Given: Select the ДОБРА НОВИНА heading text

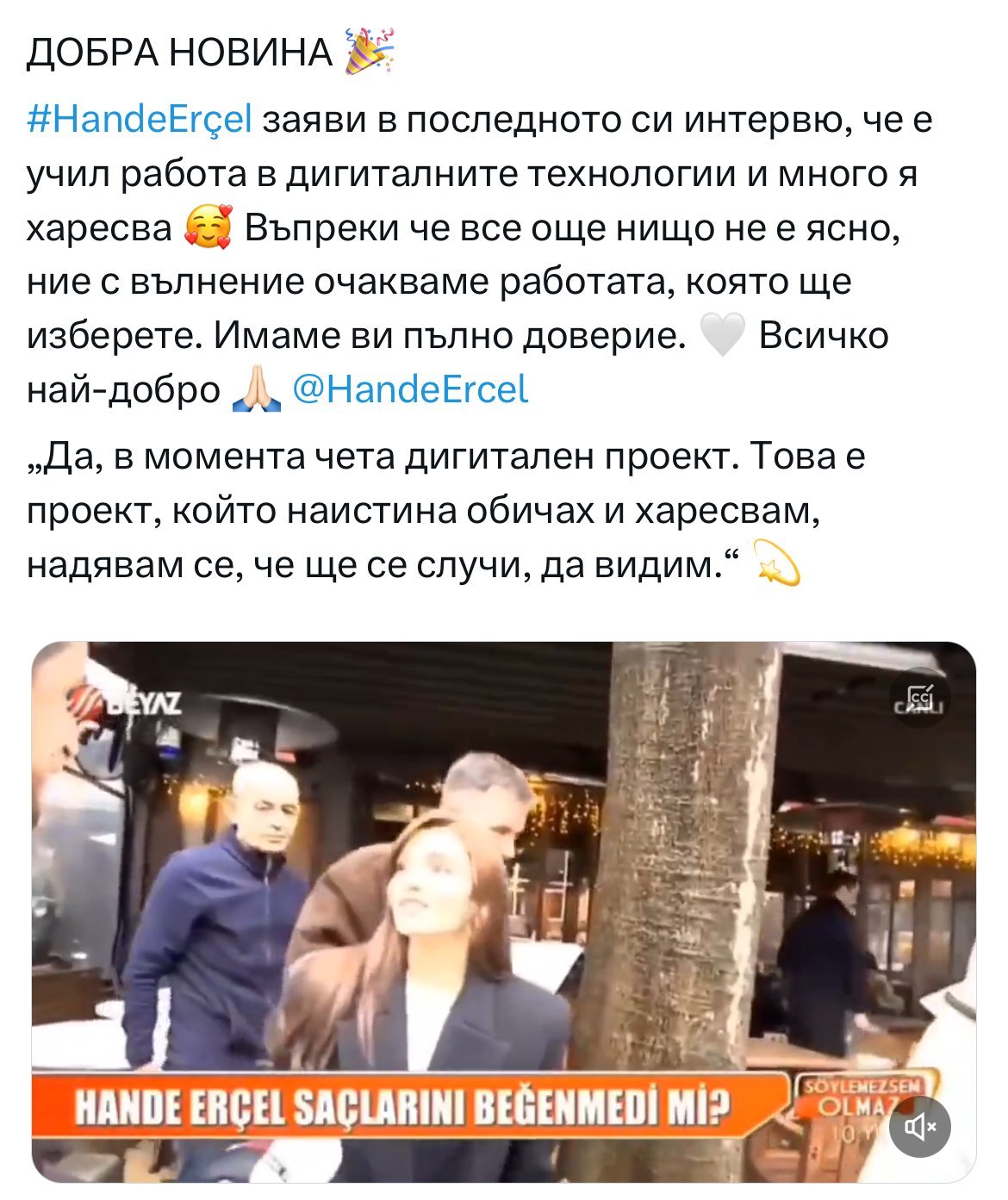Looking at the screenshot, I should pos(180,53).
